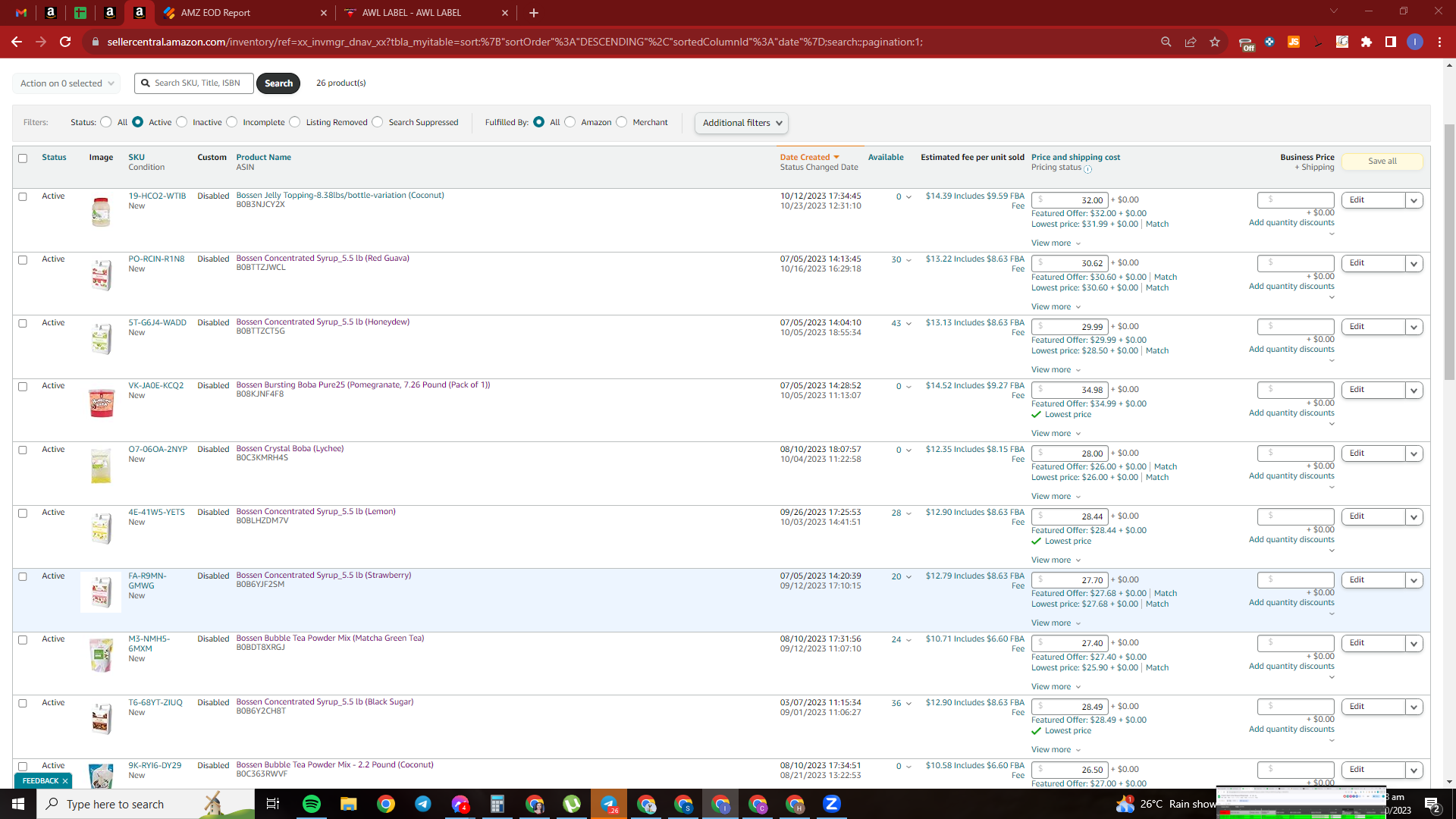Image resolution: width=1456 pixels, height=819 pixels.
Task: Go back to the previous page
Action: coord(17,42)
